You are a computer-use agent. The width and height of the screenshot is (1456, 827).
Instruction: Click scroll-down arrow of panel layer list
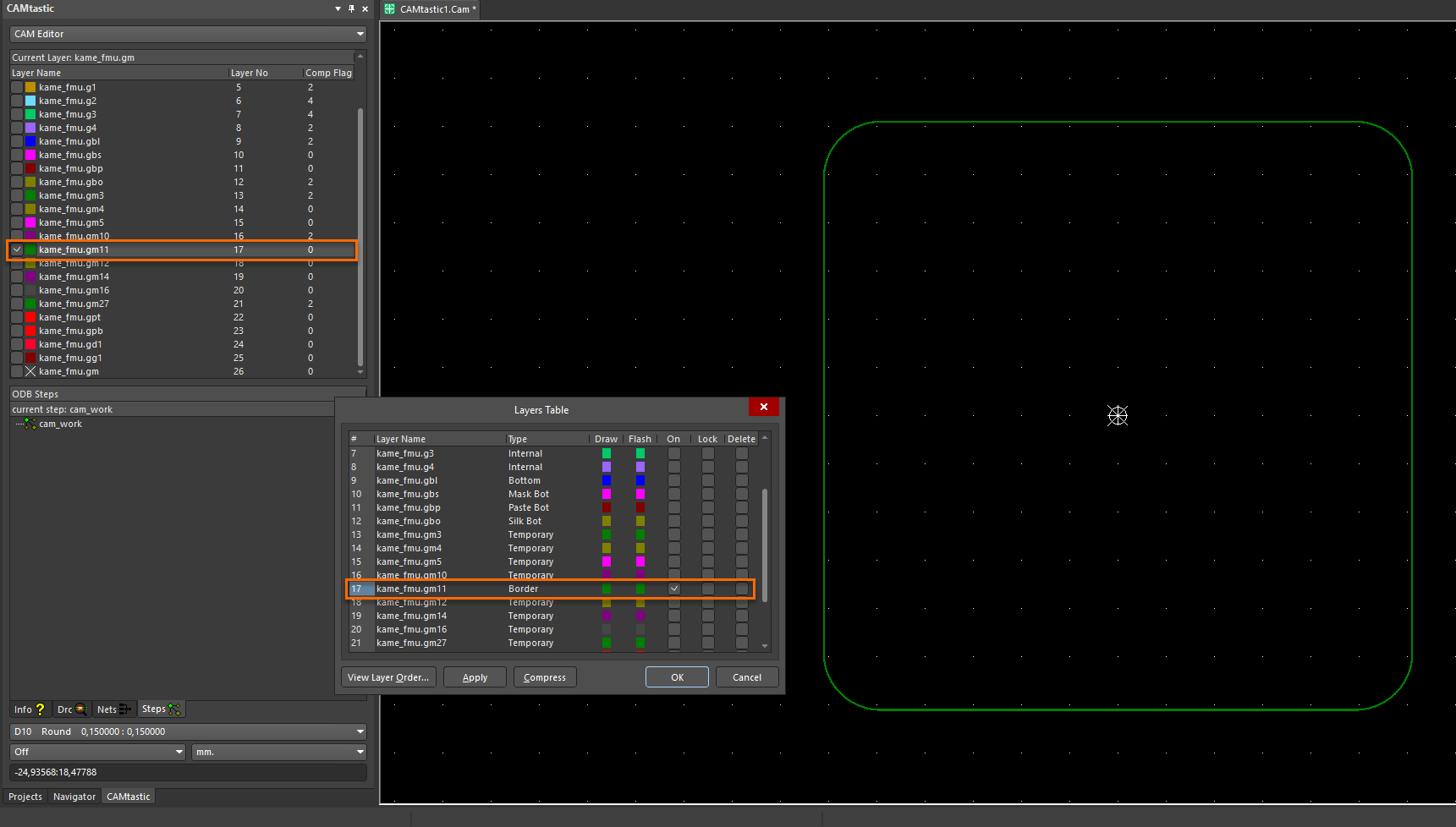point(360,371)
